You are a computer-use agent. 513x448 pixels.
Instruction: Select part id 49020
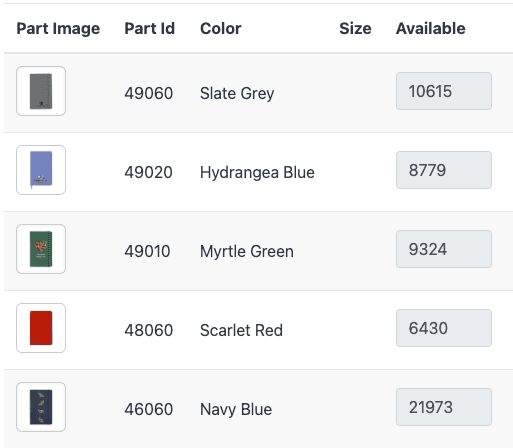(x=149, y=172)
